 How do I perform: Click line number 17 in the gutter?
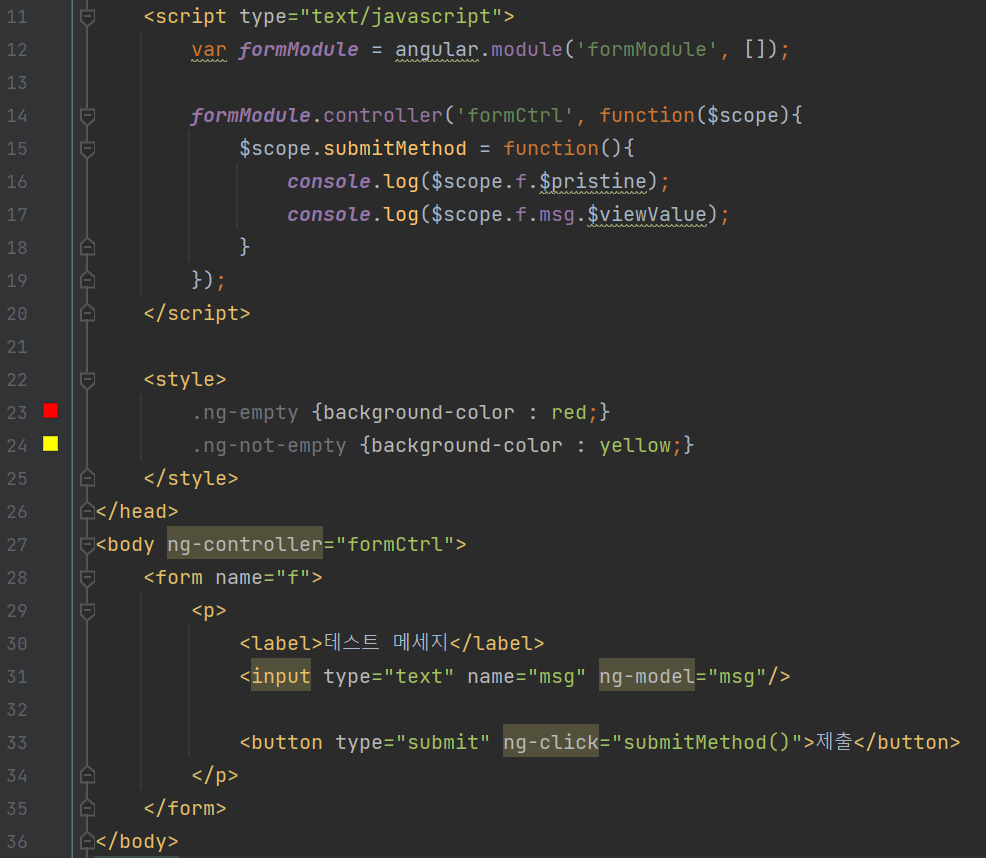[17, 214]
